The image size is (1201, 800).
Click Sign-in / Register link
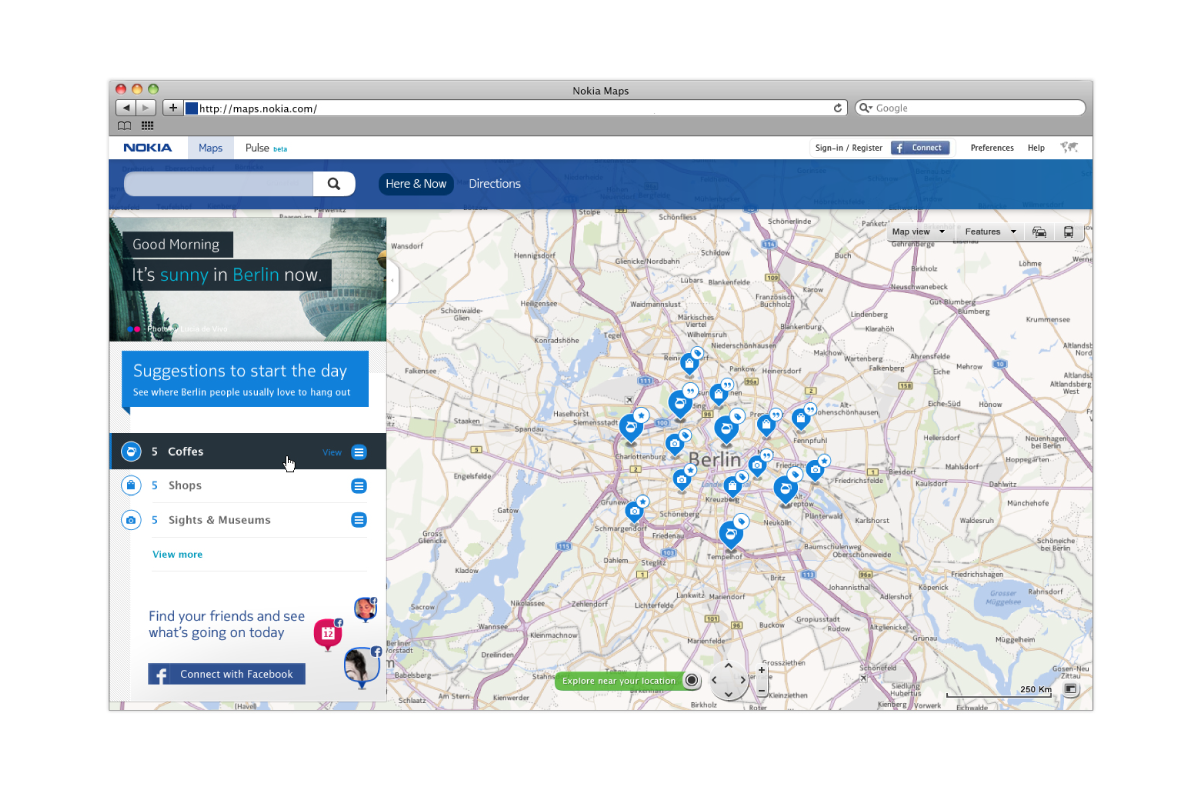click(849, 148)
